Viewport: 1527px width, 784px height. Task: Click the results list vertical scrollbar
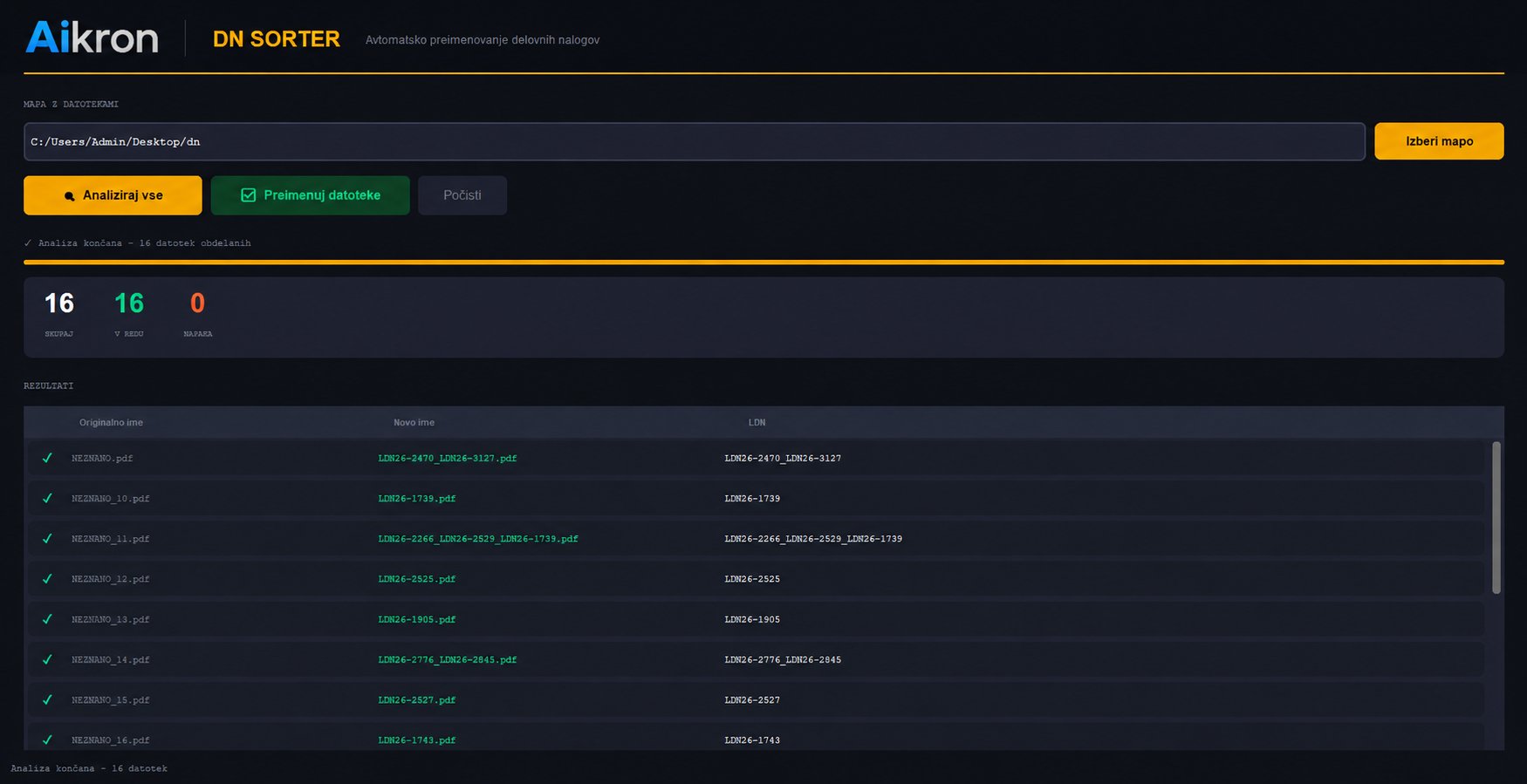[x=1496, y=518]
